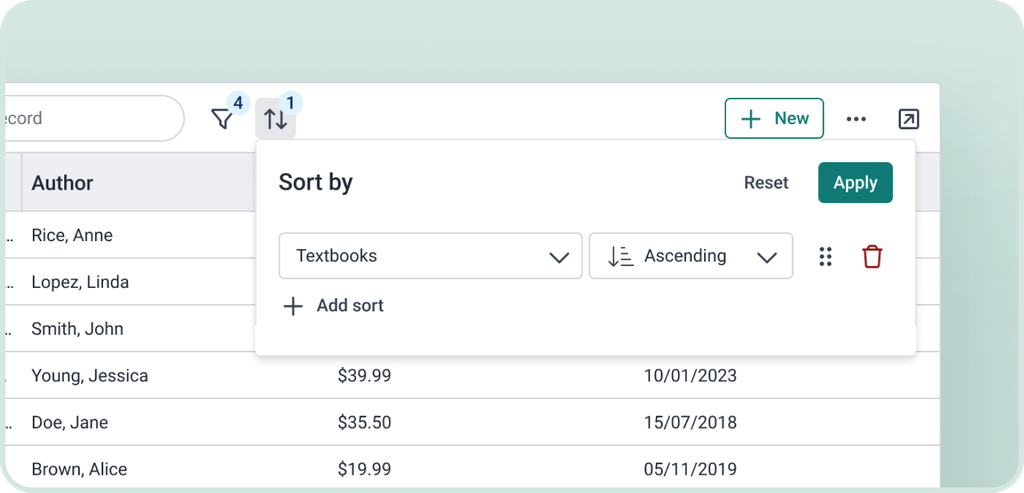Select the Young, Jessica author cell
Image resolution: width=1024 pixels, height=493 pixels.
[90, 376]
